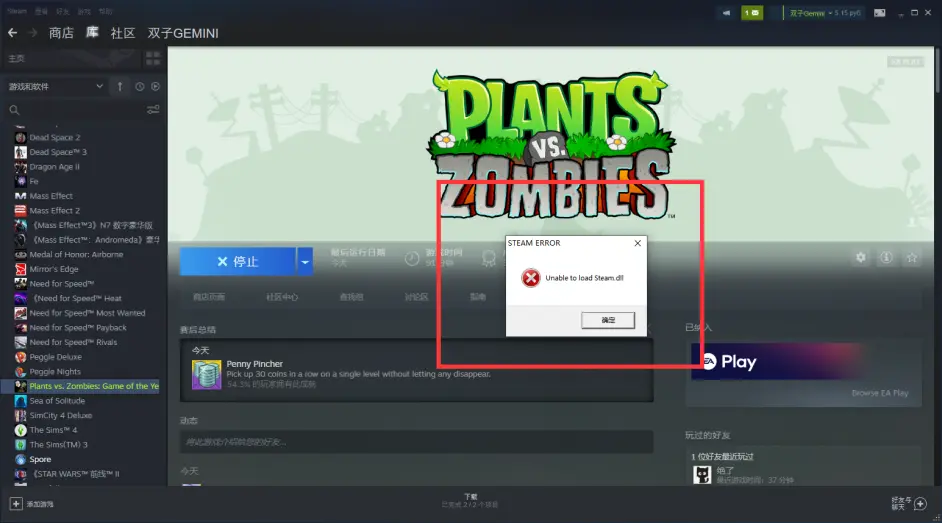The height and width of the screenshot is (523, 942).
Task: Click the SimCity 4 Deluxe icon
Action: click(x=20, y=416)
